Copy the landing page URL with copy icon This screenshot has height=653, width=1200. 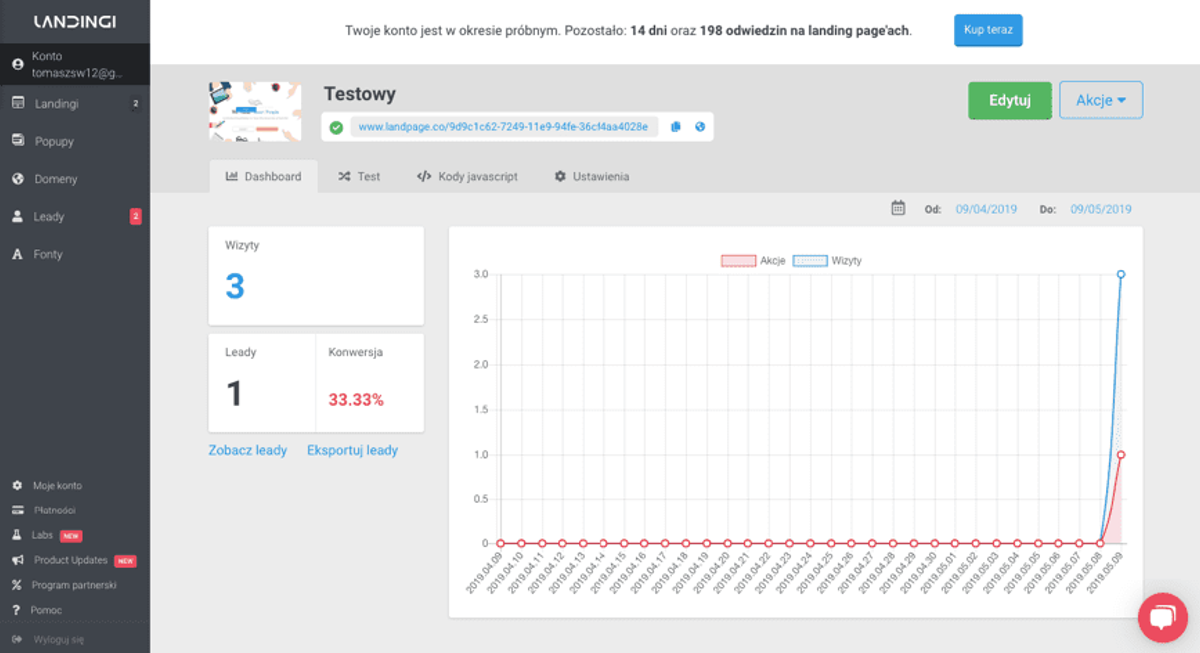pos(676,127)
